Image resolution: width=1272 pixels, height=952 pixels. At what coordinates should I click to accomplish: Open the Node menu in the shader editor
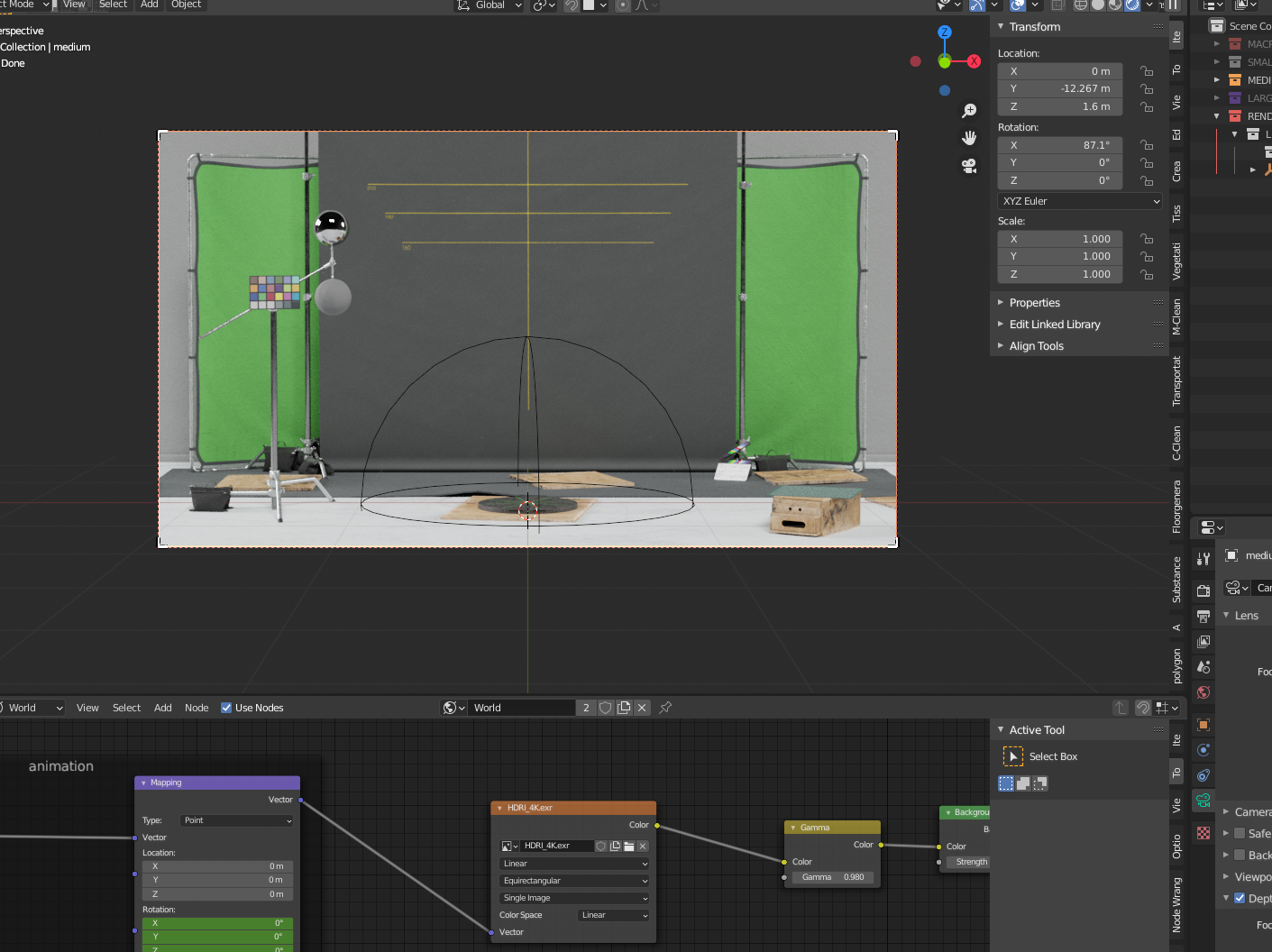pos(197,707)
